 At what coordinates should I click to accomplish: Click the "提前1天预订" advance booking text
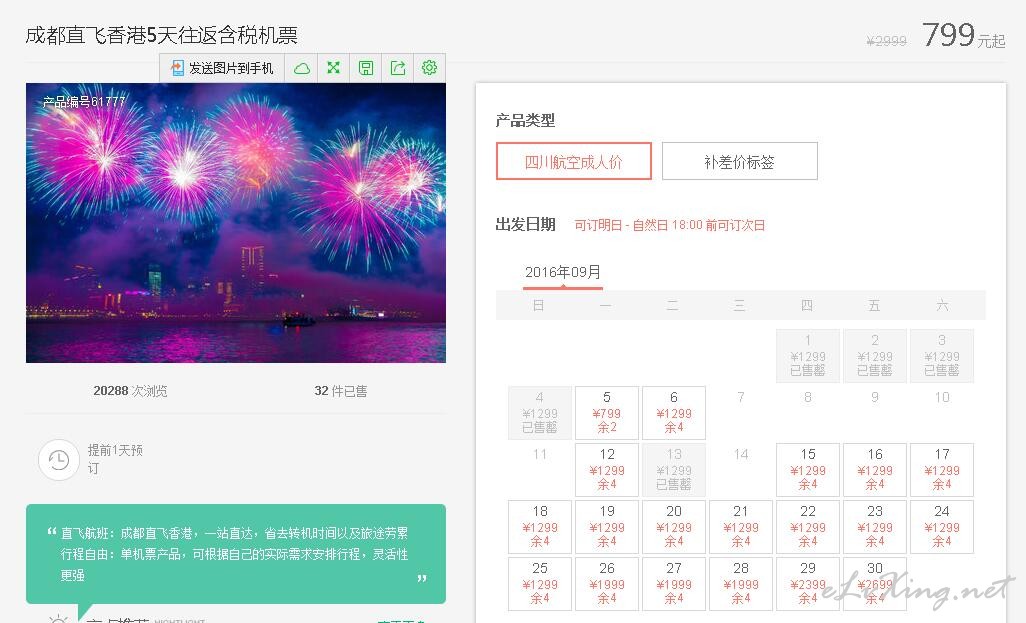115,459
